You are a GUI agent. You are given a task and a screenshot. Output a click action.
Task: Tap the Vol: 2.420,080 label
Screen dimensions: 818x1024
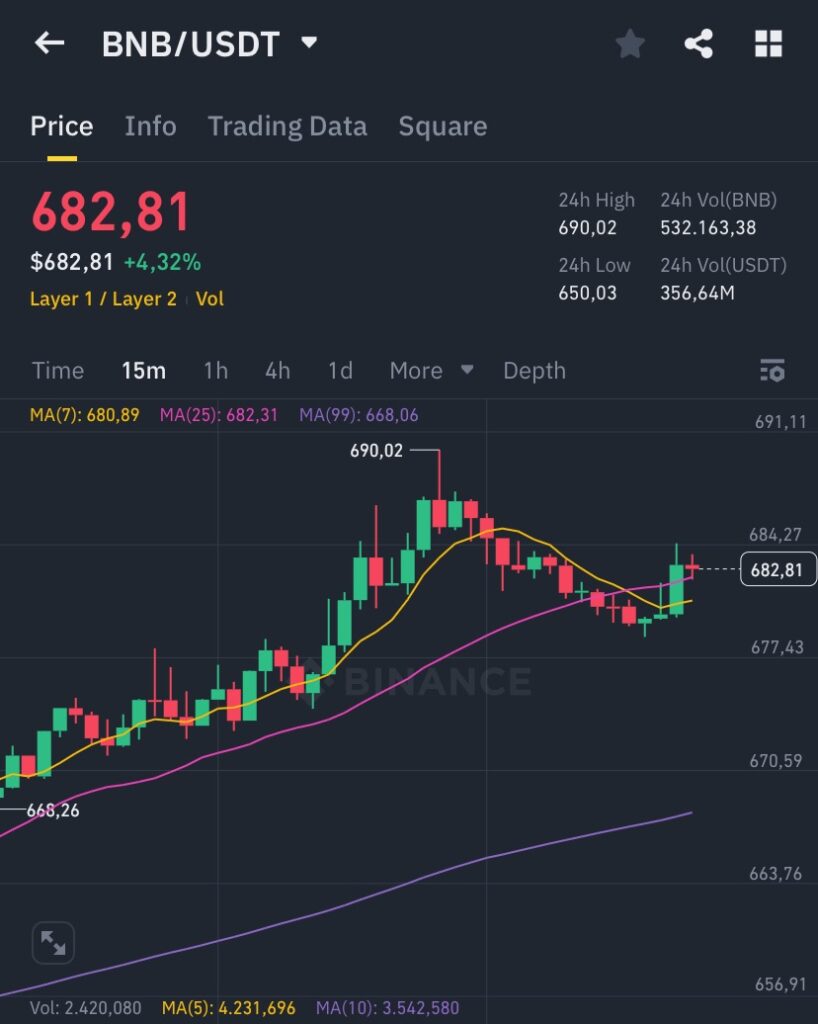pos(86,1008)
